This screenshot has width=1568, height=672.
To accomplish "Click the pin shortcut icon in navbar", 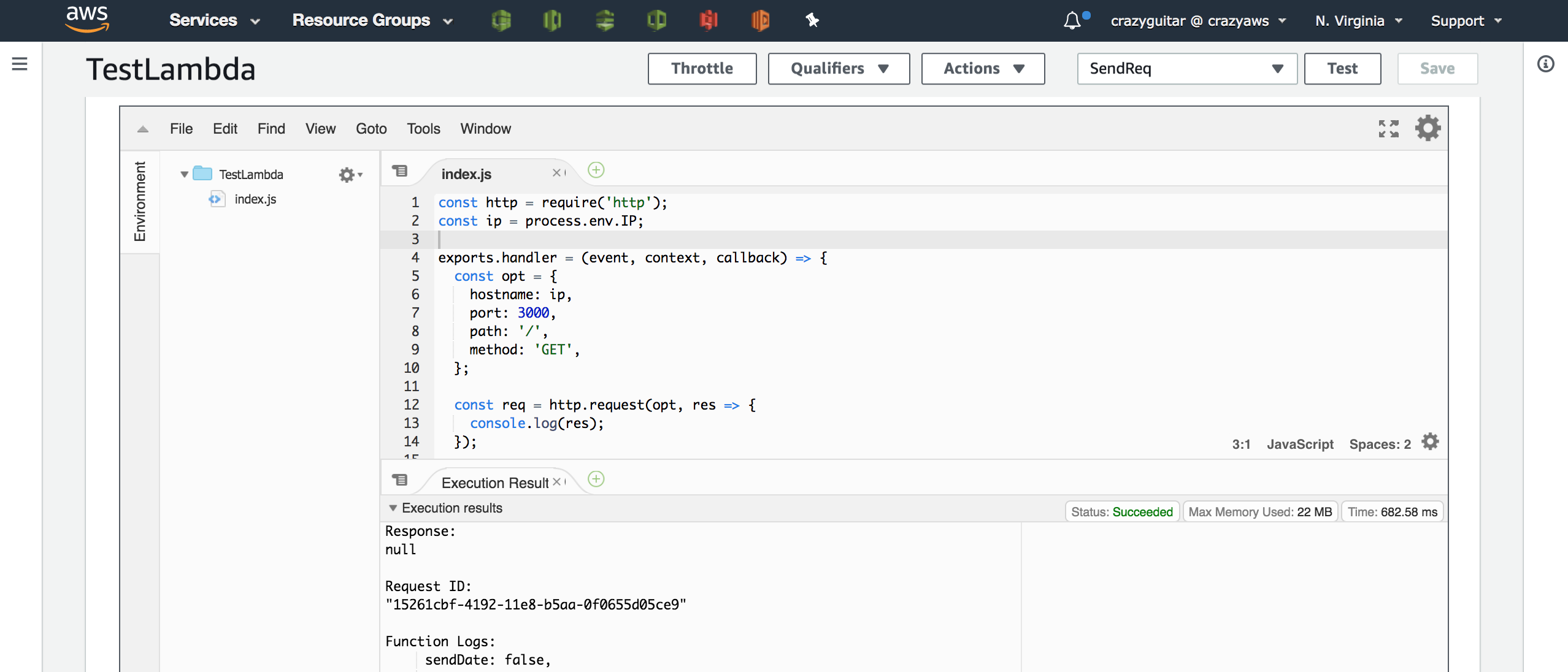I will click(x=812, y=20).
